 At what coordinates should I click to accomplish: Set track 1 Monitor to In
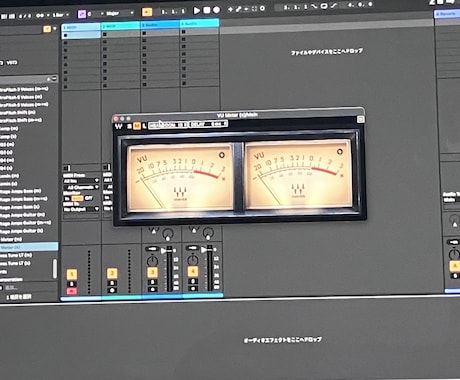pos(67,198)
